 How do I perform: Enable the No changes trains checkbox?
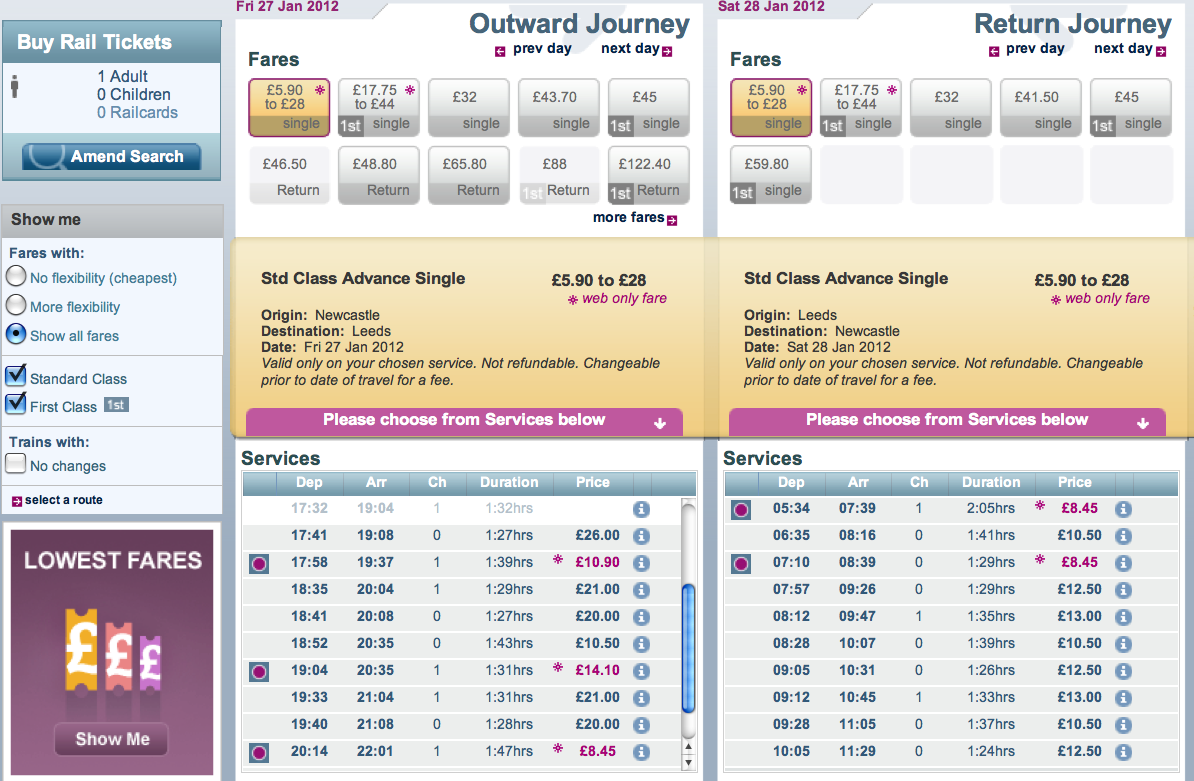pos(16,464)
